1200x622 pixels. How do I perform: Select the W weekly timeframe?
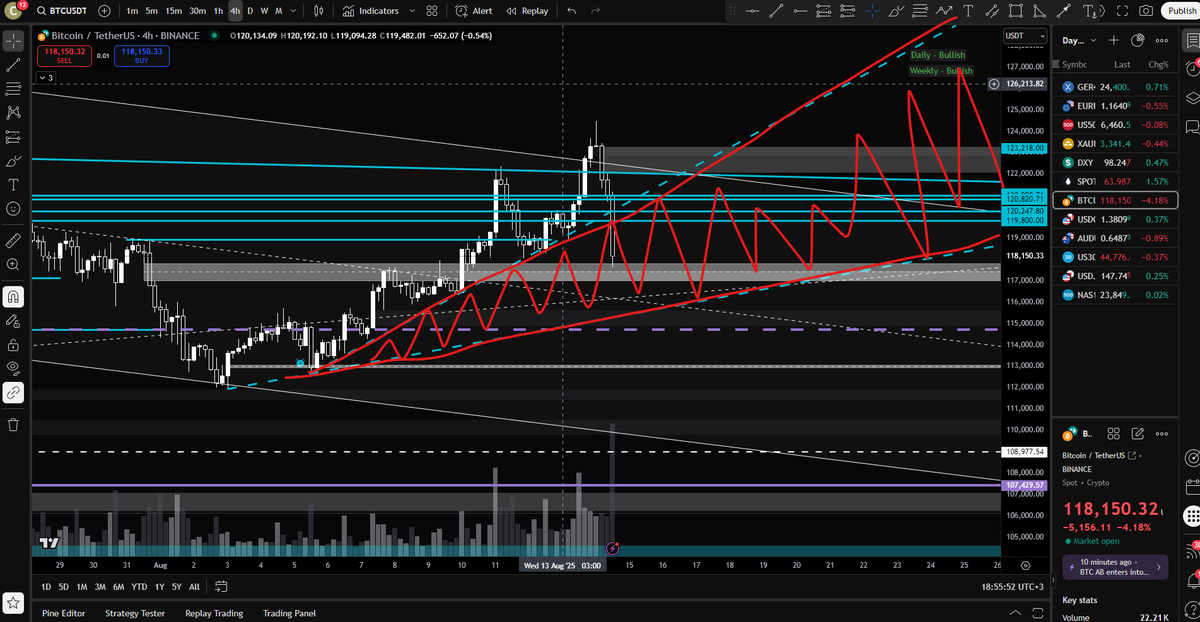(264, 11)
